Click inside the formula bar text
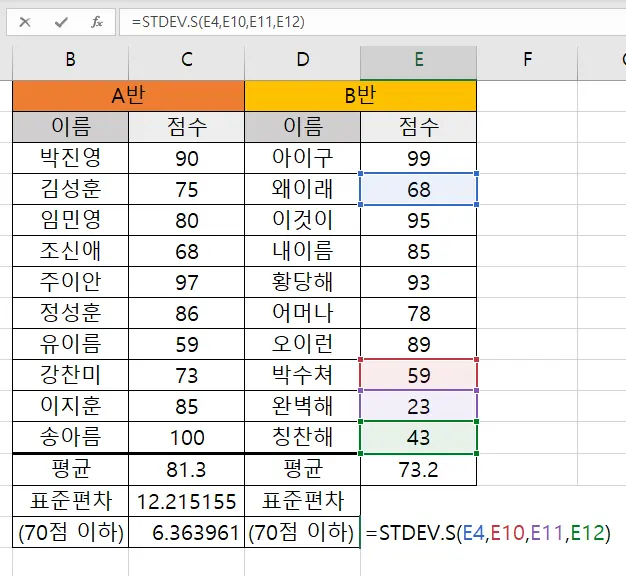This screenshot has height=576, width=626. coord(218,22)
